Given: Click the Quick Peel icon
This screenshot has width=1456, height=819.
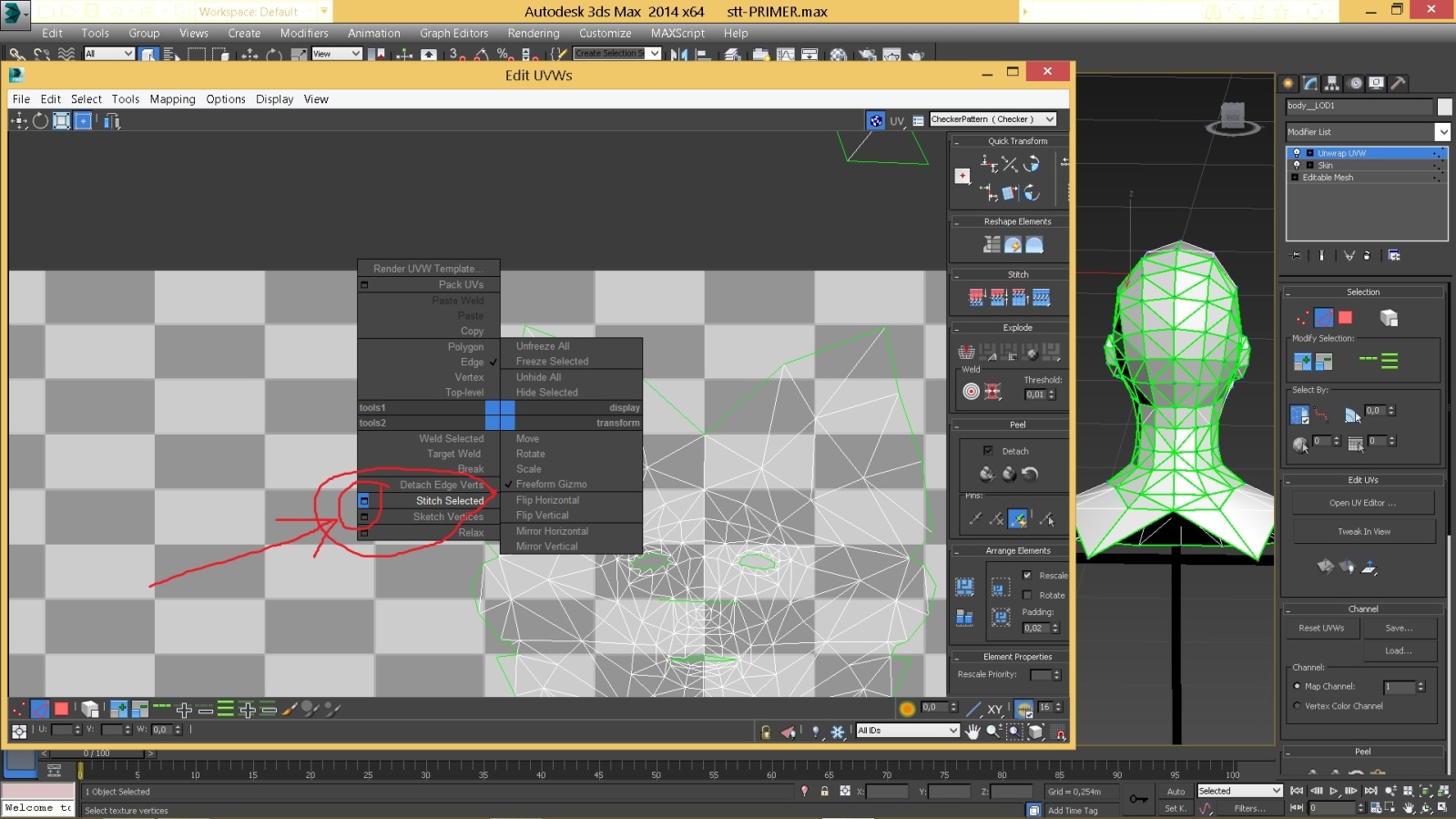Looking at the screenshot, I should [x=987, y=473].
